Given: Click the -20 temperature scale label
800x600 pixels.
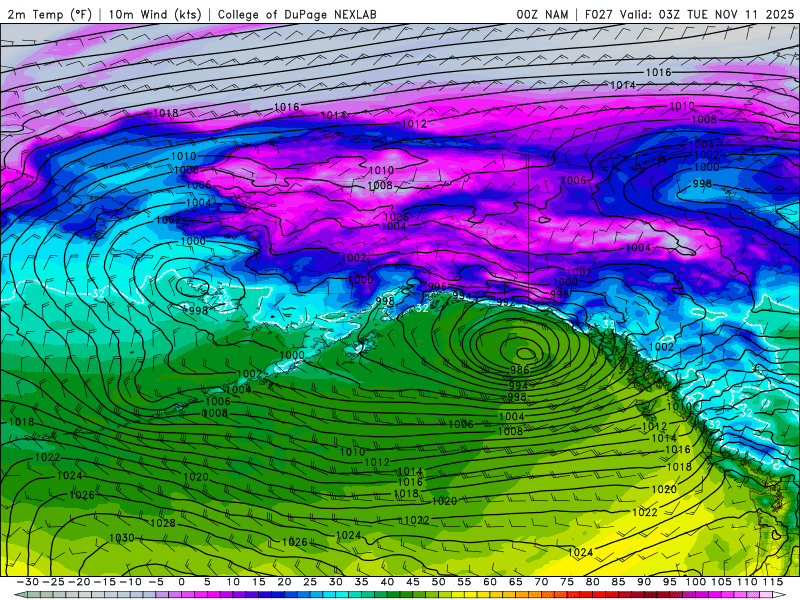Looking at the screenshot, I should point(79,582).
